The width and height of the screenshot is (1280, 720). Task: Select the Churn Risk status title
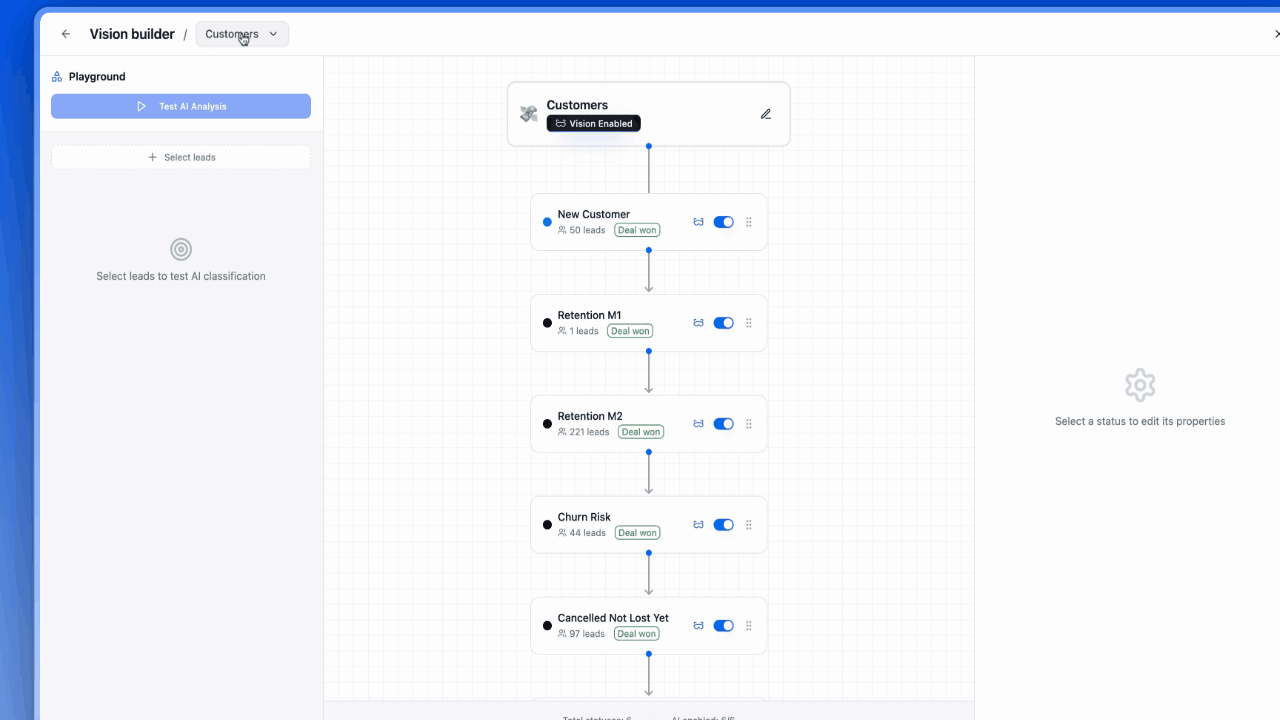pyautogui.click(x=584, y=517)
